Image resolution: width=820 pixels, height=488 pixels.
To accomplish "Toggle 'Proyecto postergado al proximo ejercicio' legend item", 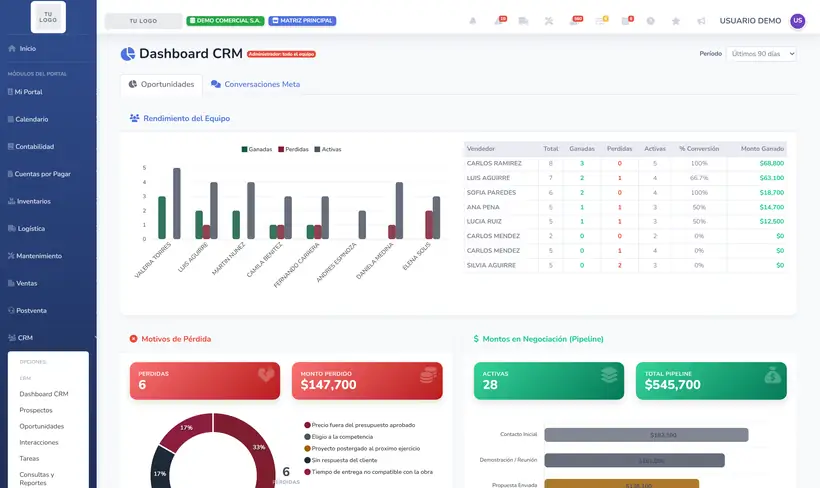I will (x=362, y=449).
